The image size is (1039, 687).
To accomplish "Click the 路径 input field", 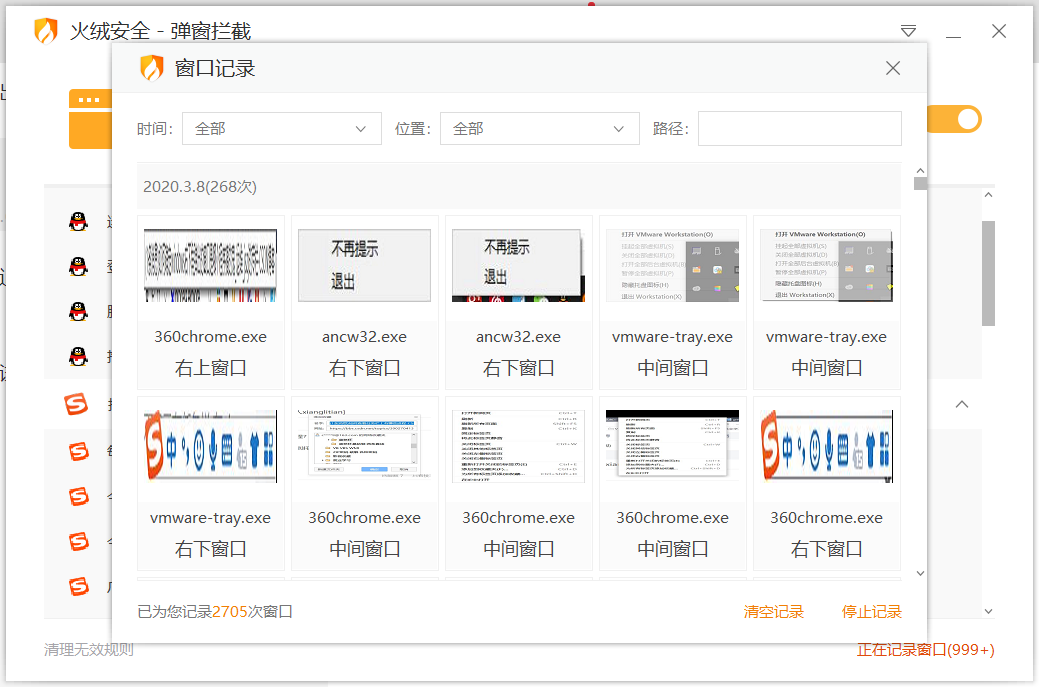I will pyautogui.click(x=800, y=129).
